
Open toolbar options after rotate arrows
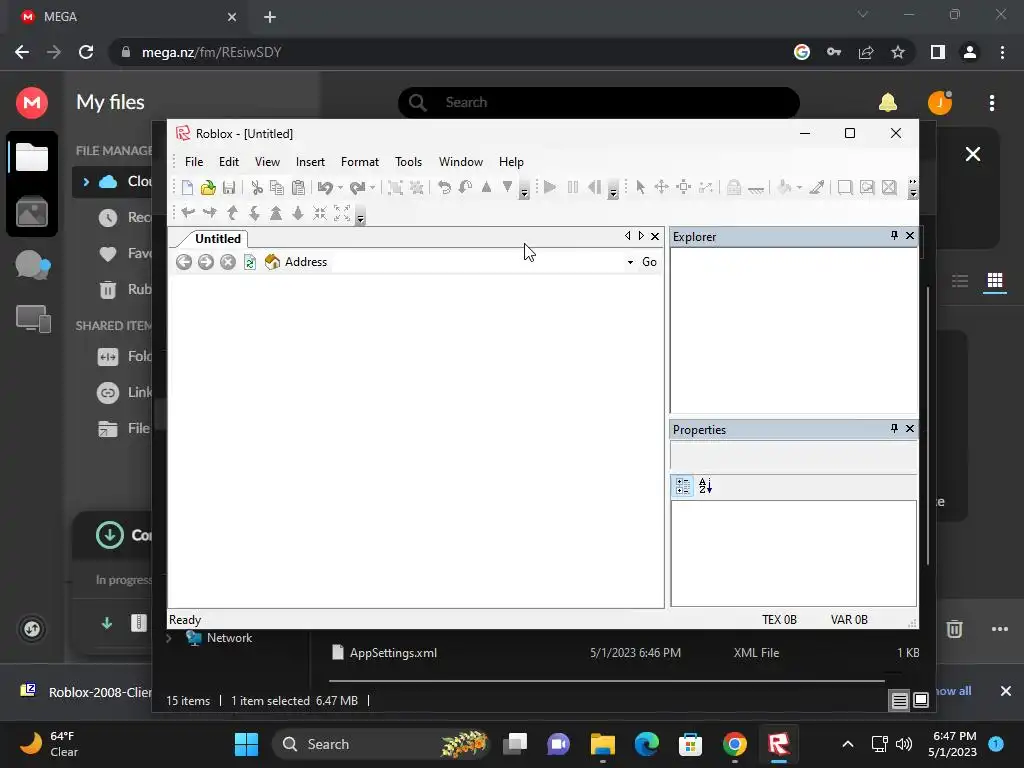(524, 189)
